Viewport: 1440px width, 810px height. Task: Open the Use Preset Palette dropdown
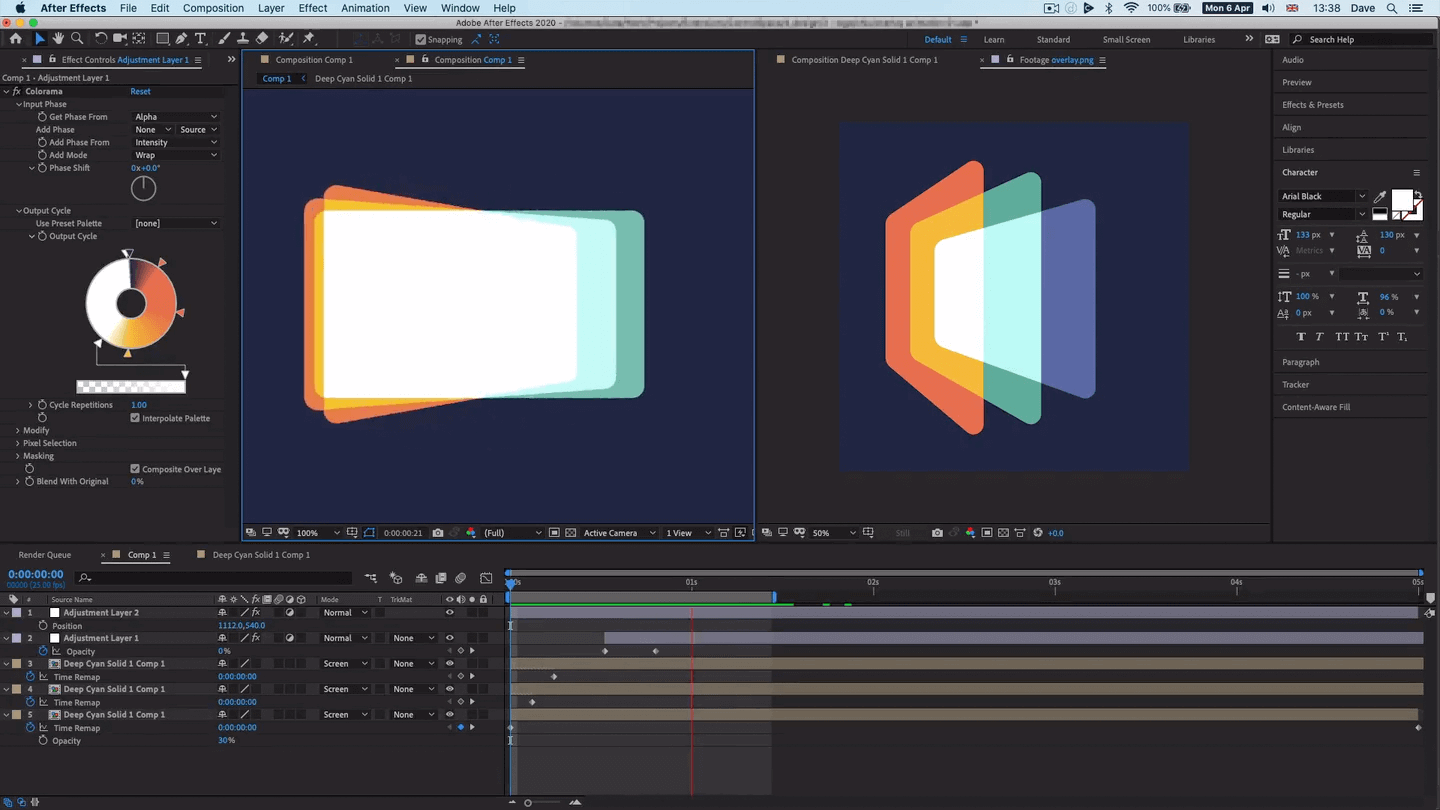175,223
